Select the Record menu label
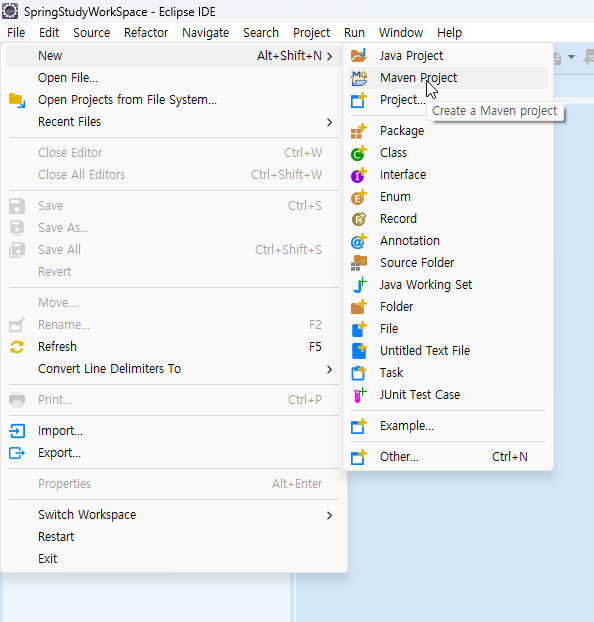 398,219
